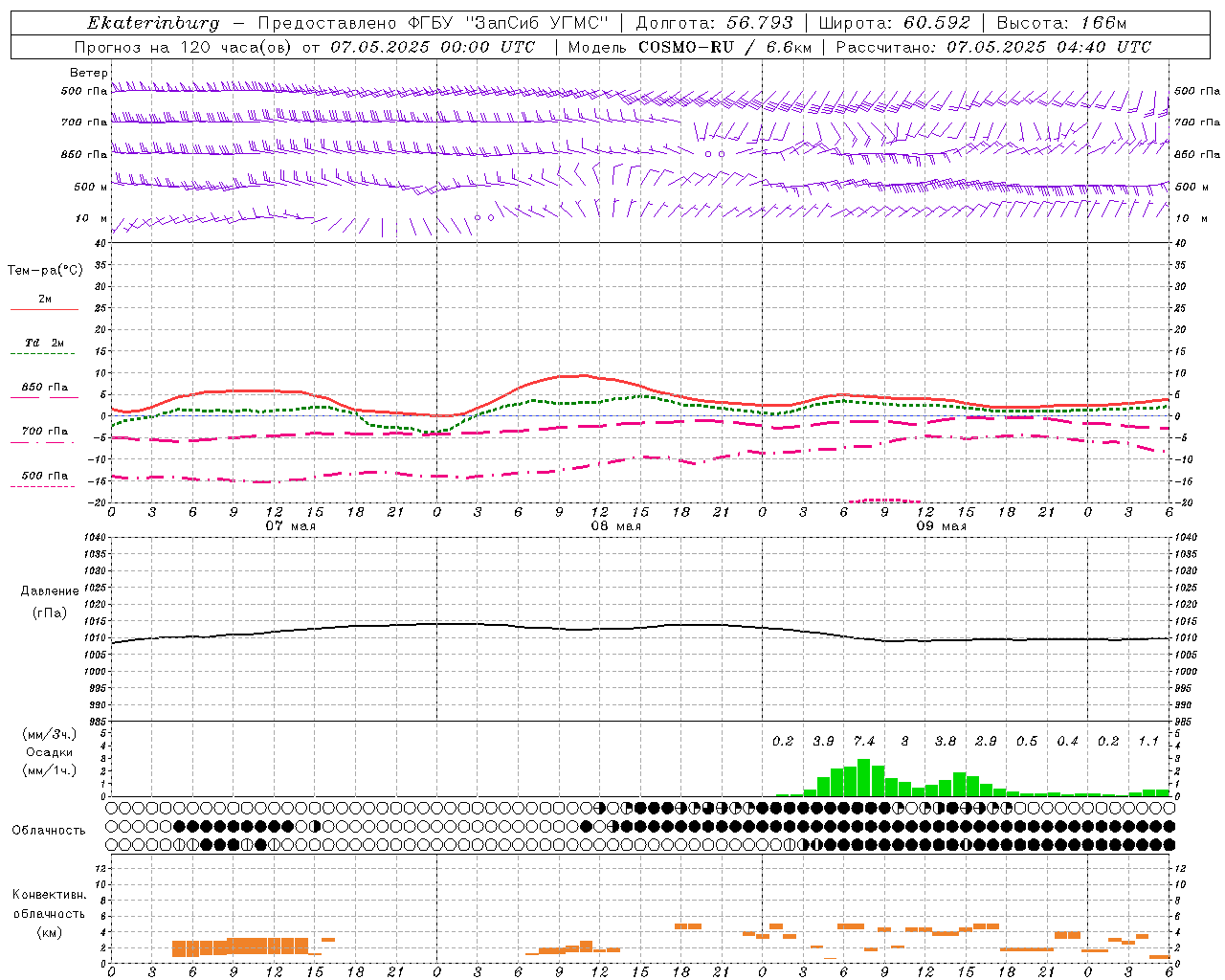Click the "Давление" pressure panel label
Screen dimensions: 1225x980
click(50, 591)
